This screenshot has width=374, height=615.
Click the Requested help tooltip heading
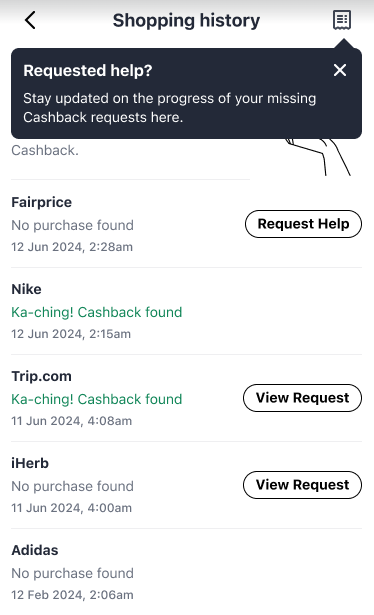pyautogui.click(x=88, y=71)
